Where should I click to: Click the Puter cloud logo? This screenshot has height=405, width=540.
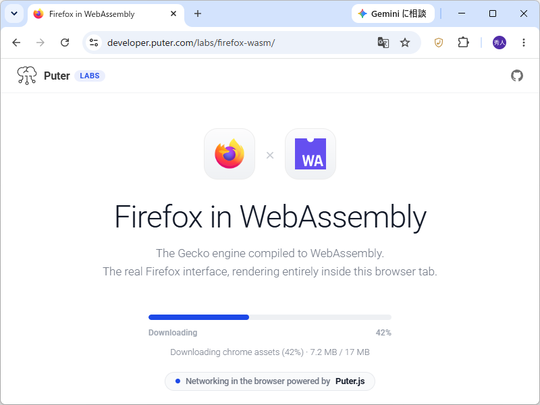tap(27, 75)
